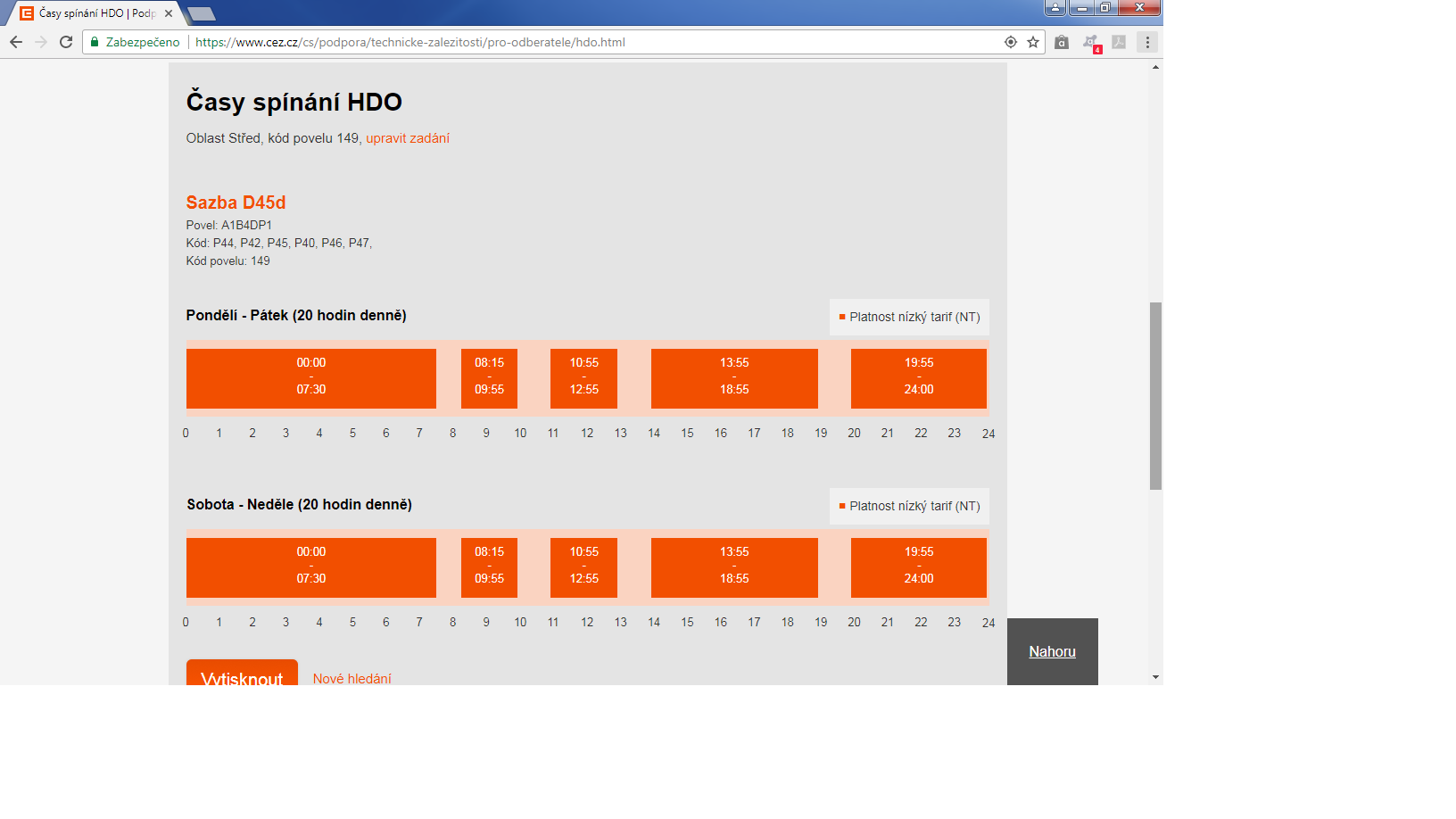Open the Avast SafePrice shopping bag extension

(x=1062, y=42)
